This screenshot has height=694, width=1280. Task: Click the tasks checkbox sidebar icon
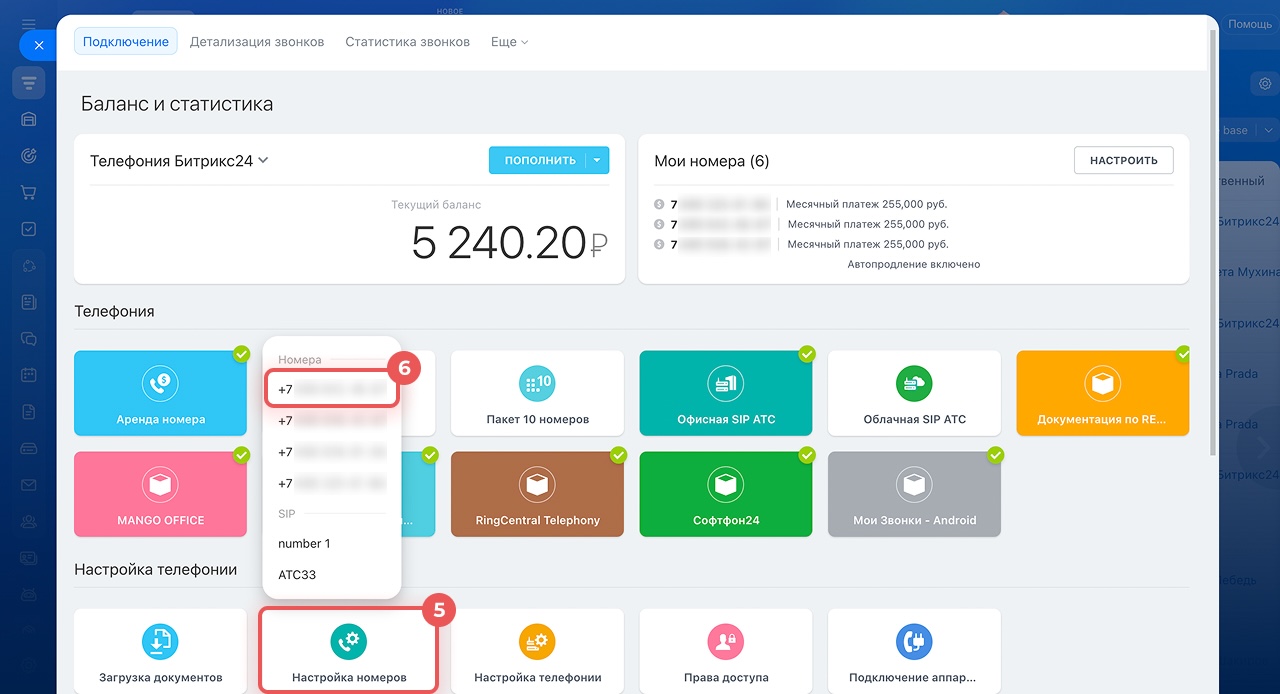point(28,229)
